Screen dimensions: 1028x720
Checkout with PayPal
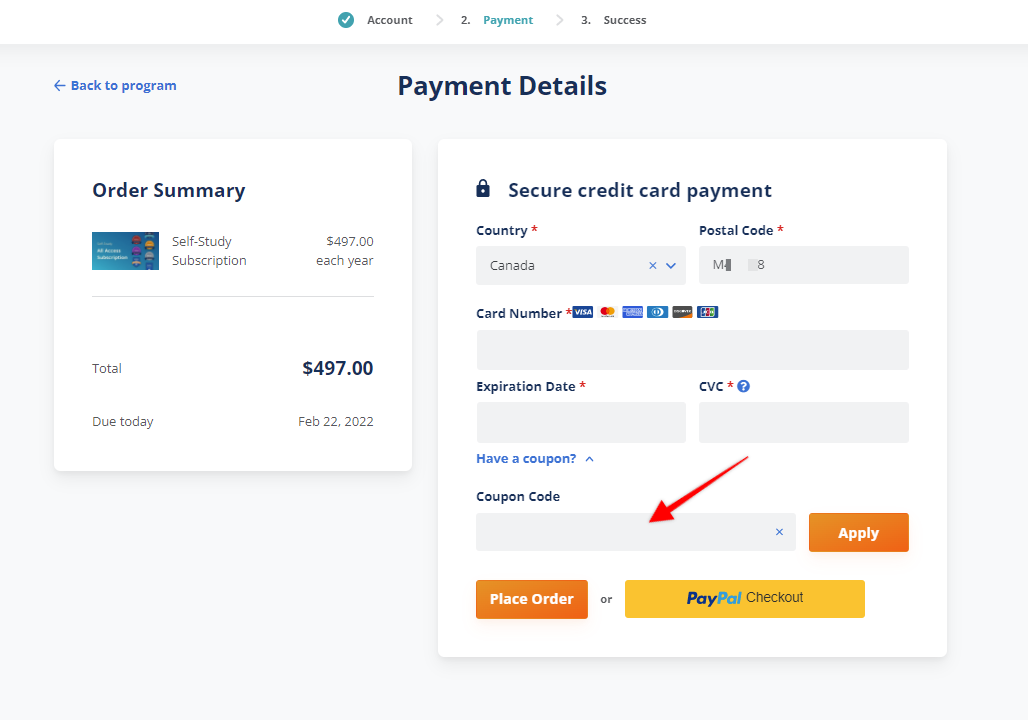744,598
